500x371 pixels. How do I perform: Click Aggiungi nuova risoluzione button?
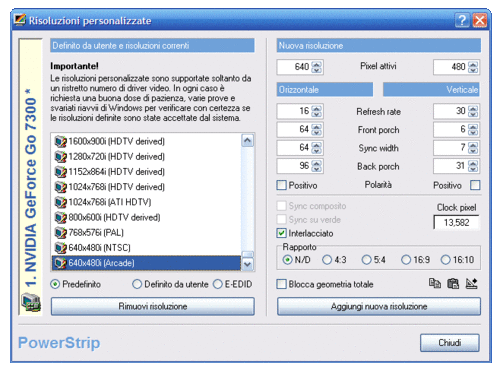379,306
